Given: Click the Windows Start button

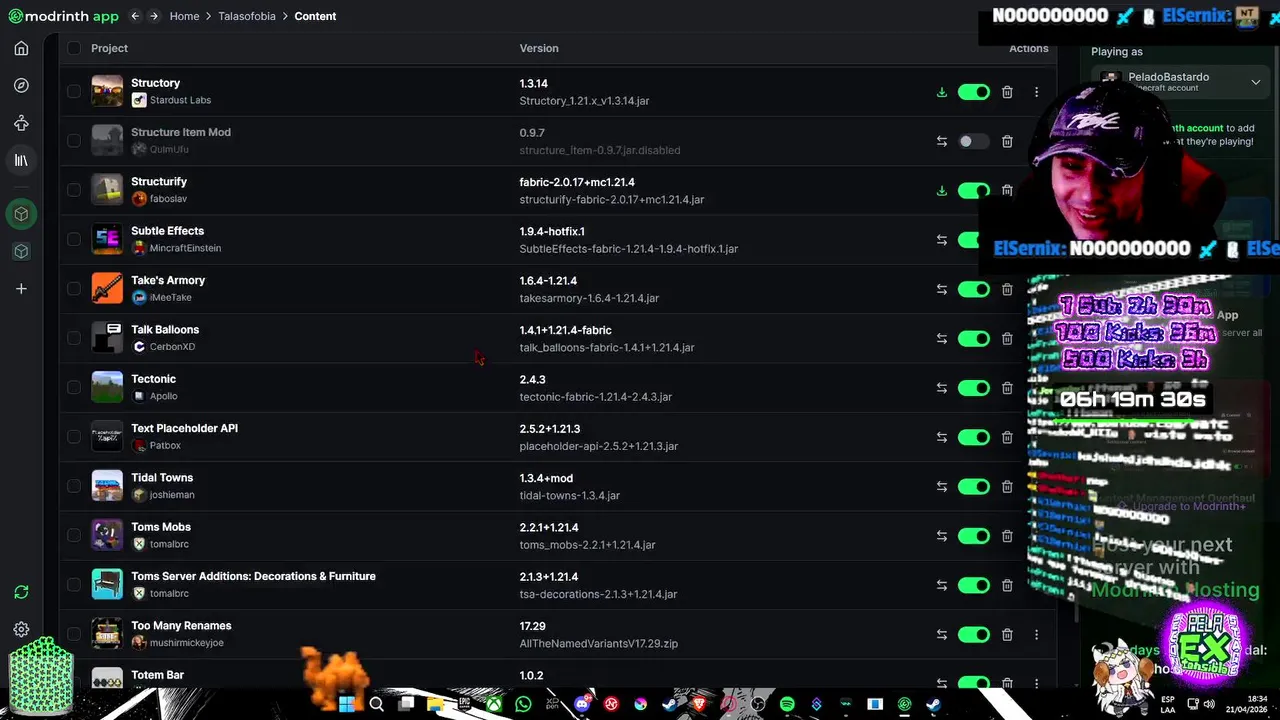Looking at the screenshot, I should pos(347,704).
